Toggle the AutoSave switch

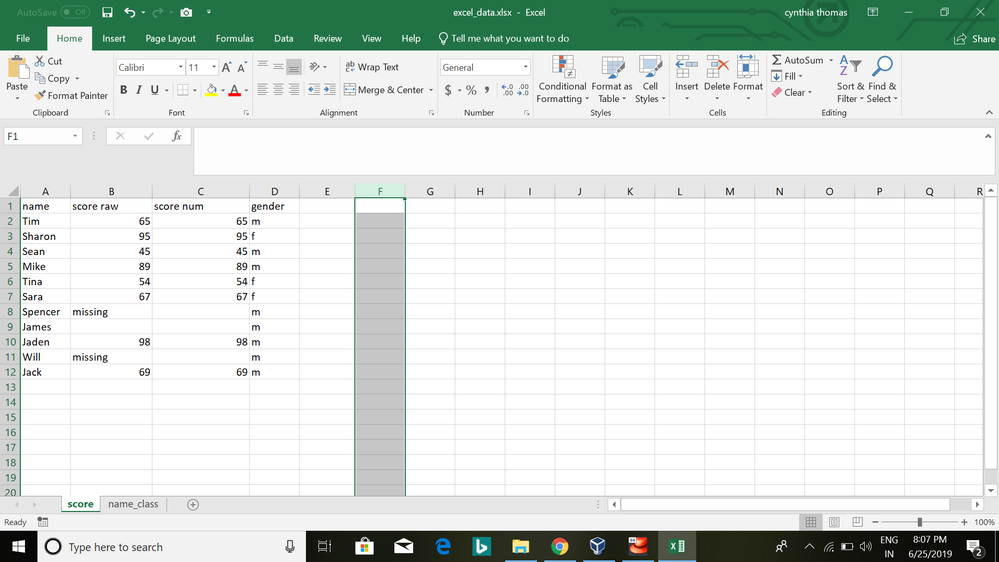[74, 13]
